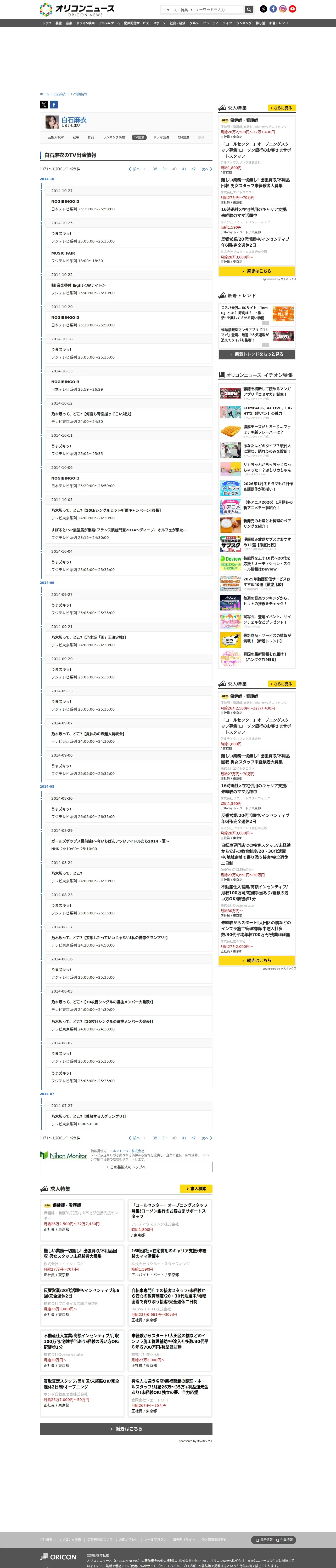Open the 推し活 navigation menu item
This screenshot has width=336, height=1568.
coord(260,23)
